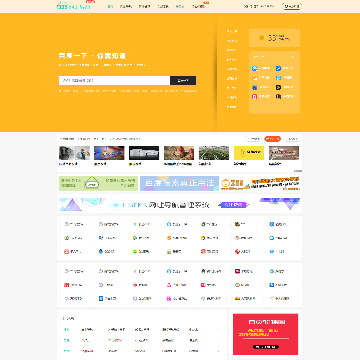Switch to the orange highlighted news tab pill
This screenshot has width=360, height=360.
coord(272,139)
